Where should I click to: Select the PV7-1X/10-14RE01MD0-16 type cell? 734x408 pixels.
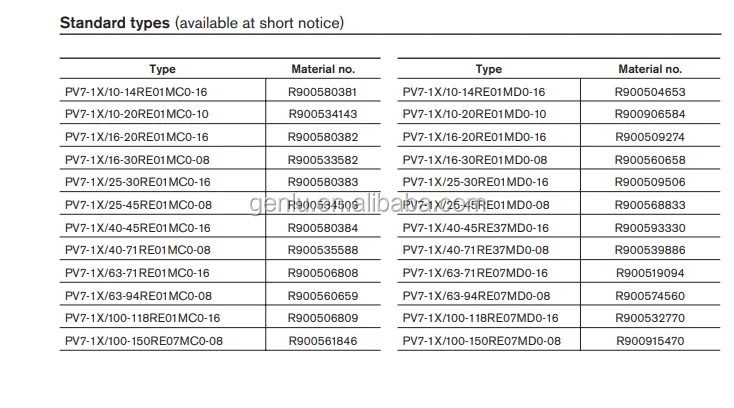[474, 92]
